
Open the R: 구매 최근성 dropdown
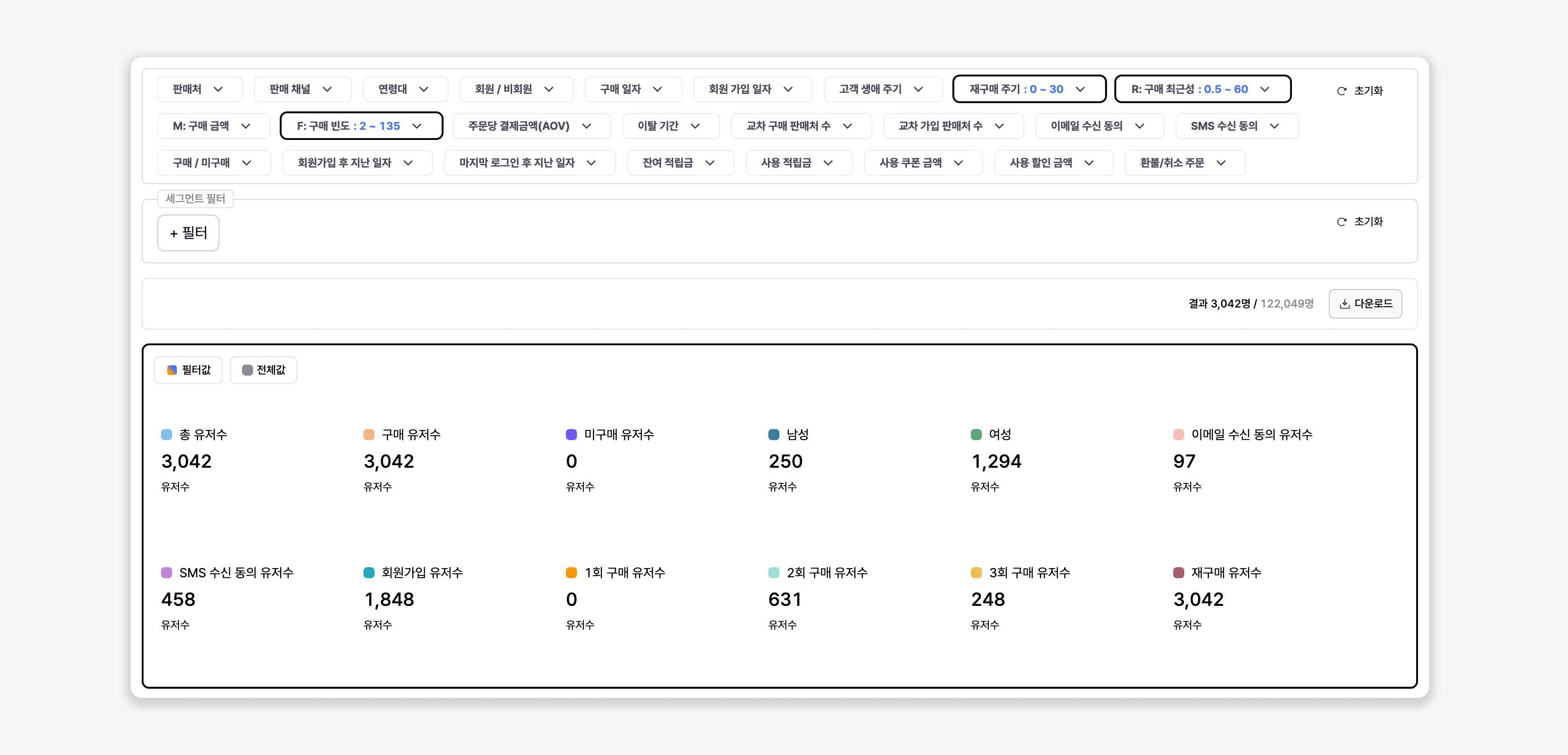tap(1202, 89)
